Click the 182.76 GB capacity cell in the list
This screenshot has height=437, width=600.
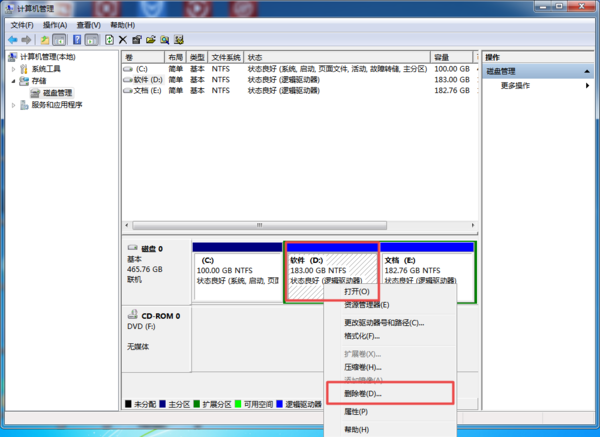coord(452,90)
